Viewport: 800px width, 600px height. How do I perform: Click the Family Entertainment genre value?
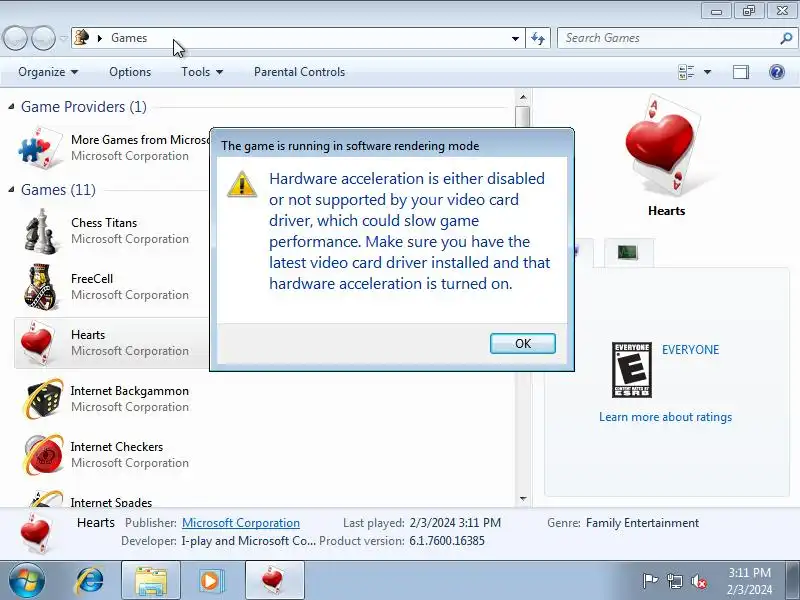[642, 523]
